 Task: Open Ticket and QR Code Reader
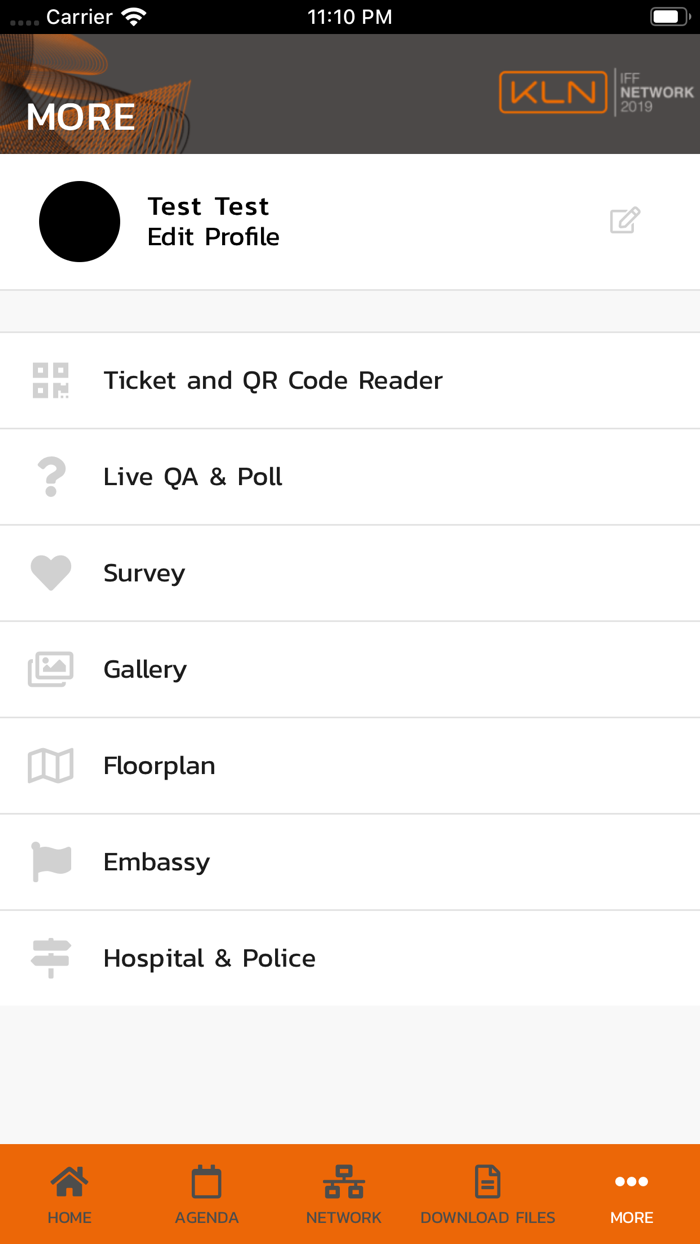pyautogui.click(x=273, y=381)
